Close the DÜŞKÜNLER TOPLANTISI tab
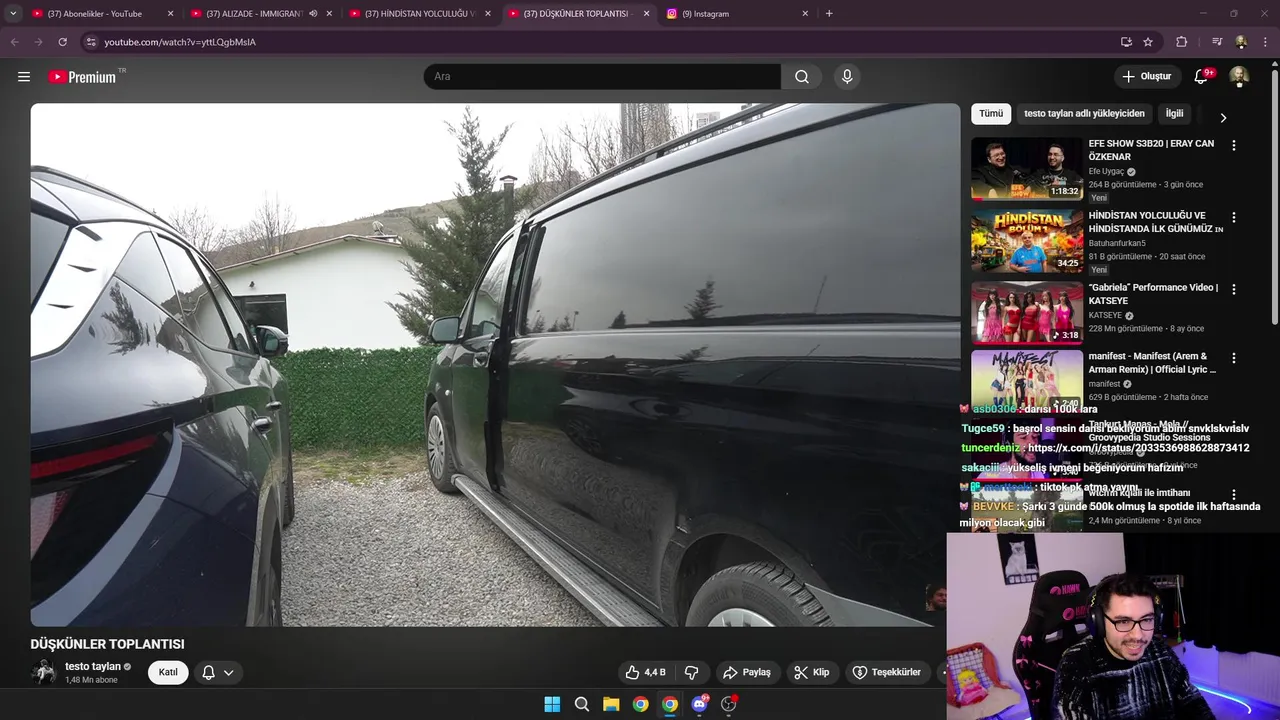 coord(646,14)
